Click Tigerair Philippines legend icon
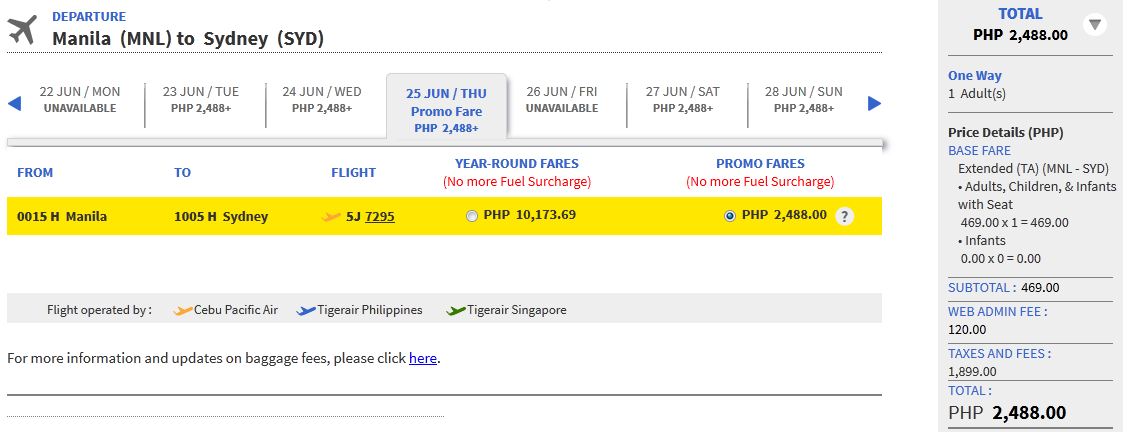Screen dimensions: 1130x432 pyautogui.click(x=306, y=310)
